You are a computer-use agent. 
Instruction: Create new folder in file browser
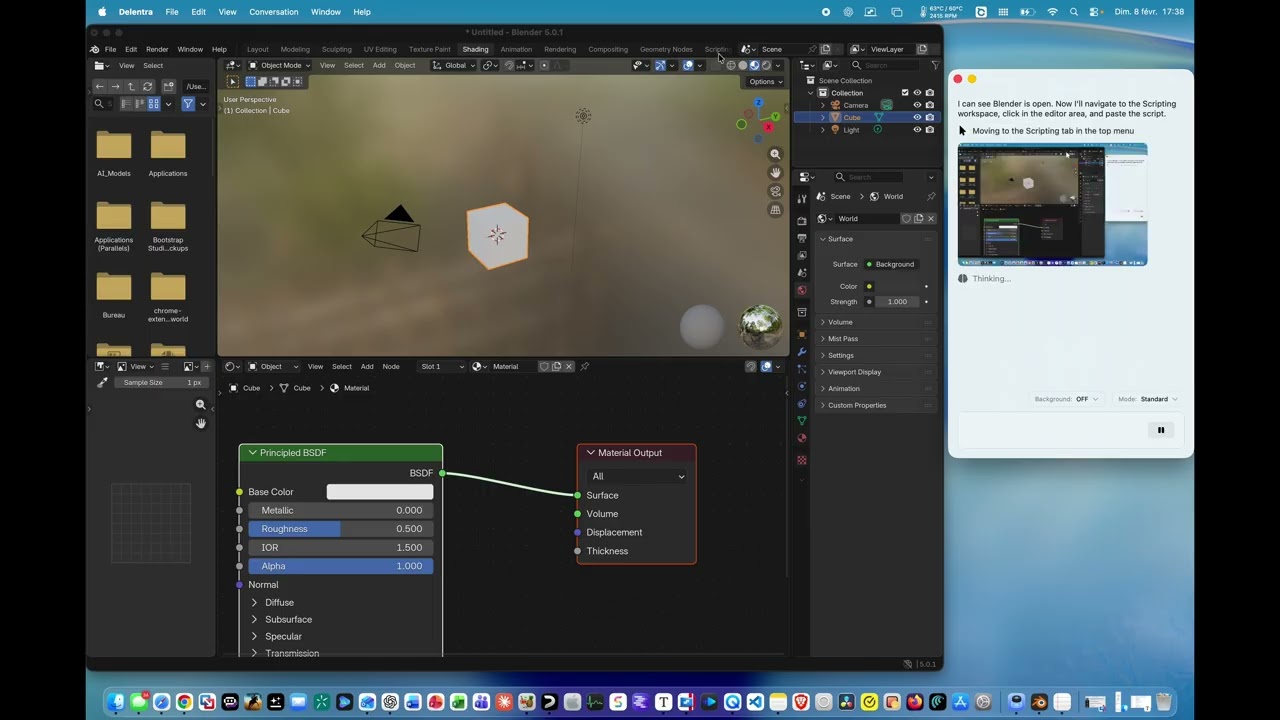[x=169, y=86]
